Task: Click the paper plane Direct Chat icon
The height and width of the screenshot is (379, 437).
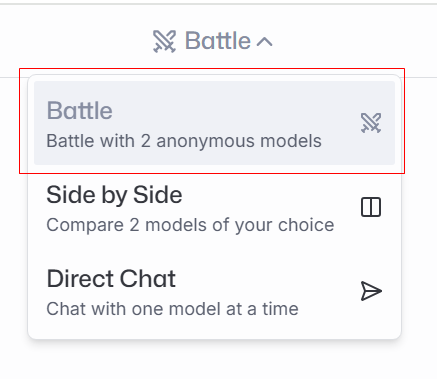Action: pos(371,291)
